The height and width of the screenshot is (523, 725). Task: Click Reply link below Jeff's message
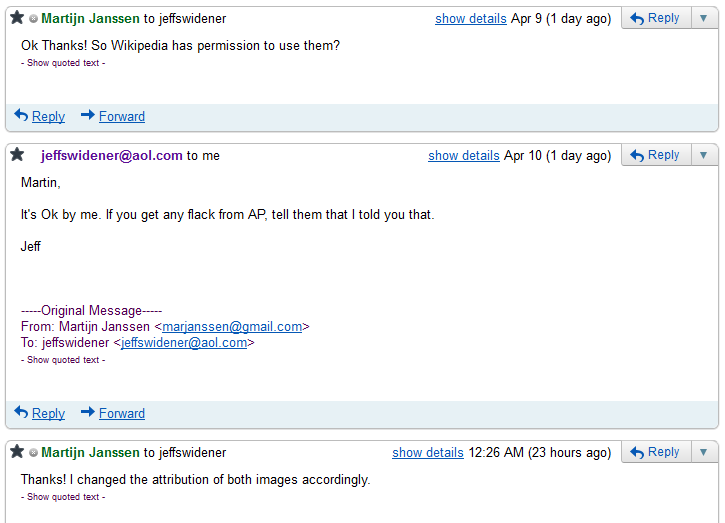[x=48, y=414]
